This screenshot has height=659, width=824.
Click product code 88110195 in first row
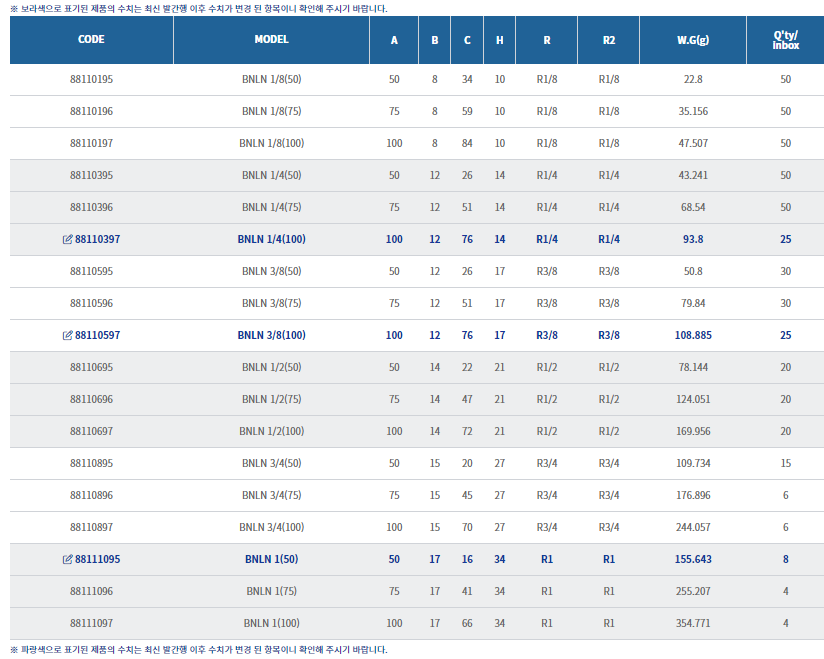[x=91, y=80]
